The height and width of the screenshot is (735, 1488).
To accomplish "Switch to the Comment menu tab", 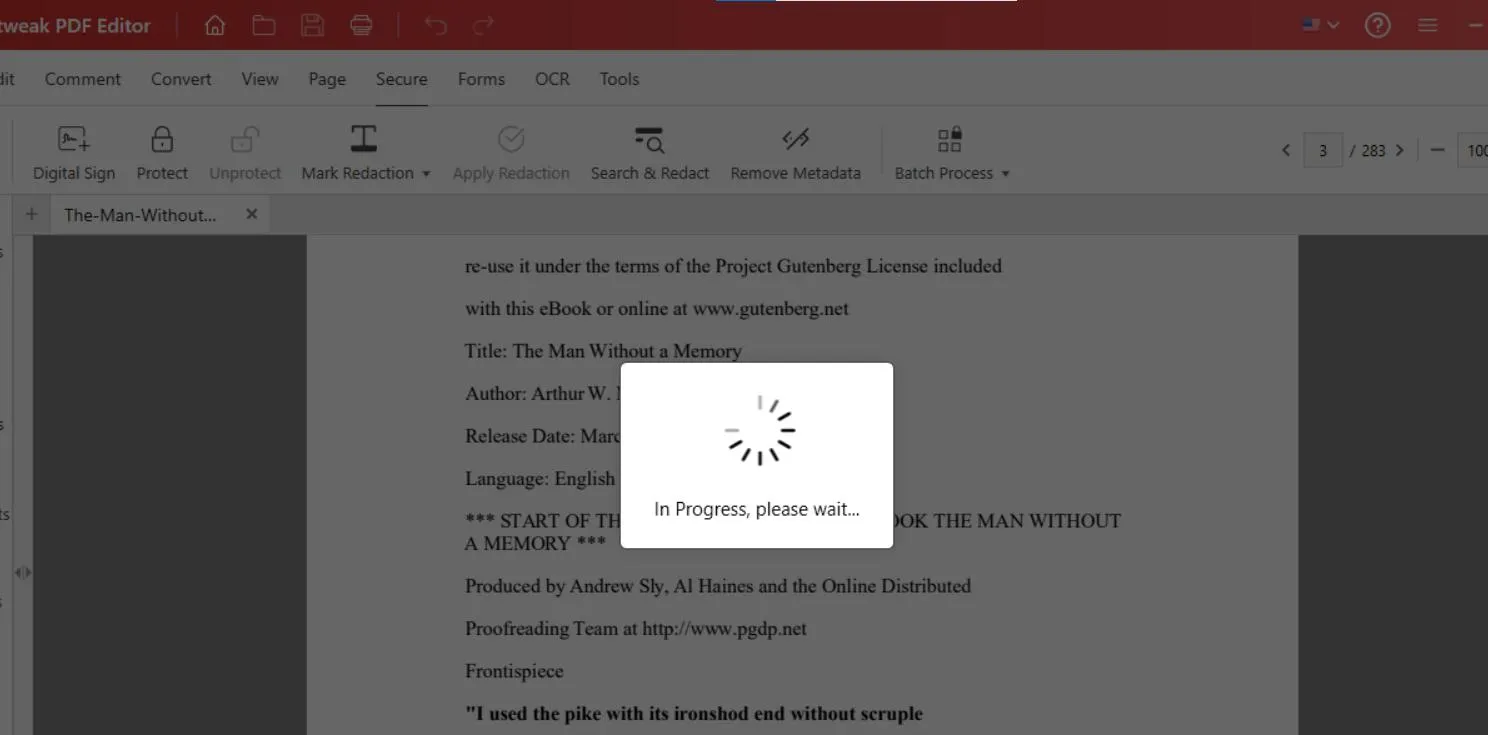I will point(83,79).
